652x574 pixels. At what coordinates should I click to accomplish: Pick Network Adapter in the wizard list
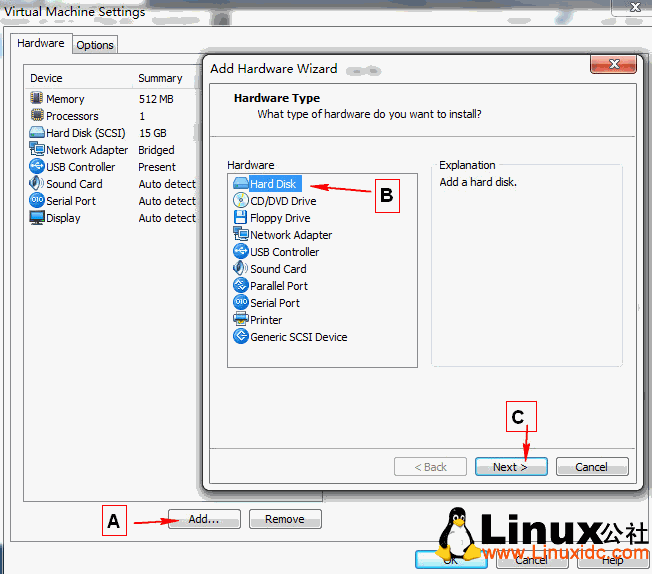[290, 235]
